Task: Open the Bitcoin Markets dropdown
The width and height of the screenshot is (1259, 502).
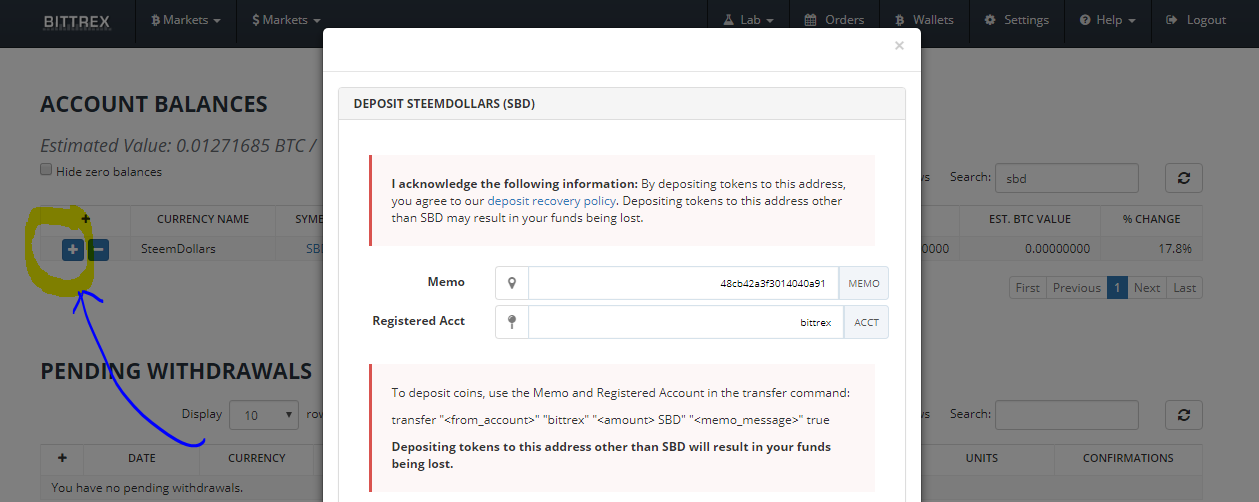Action: click(185, 20)
